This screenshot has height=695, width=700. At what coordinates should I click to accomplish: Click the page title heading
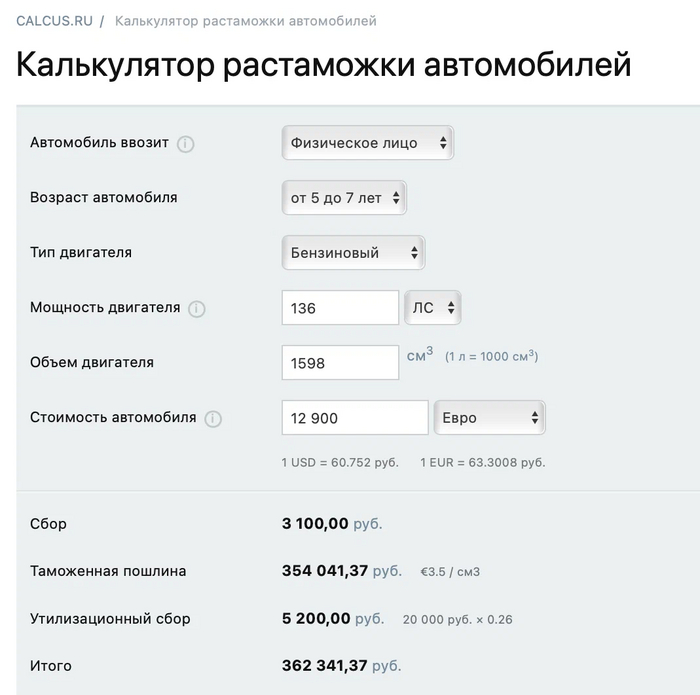tap(324, 65)
